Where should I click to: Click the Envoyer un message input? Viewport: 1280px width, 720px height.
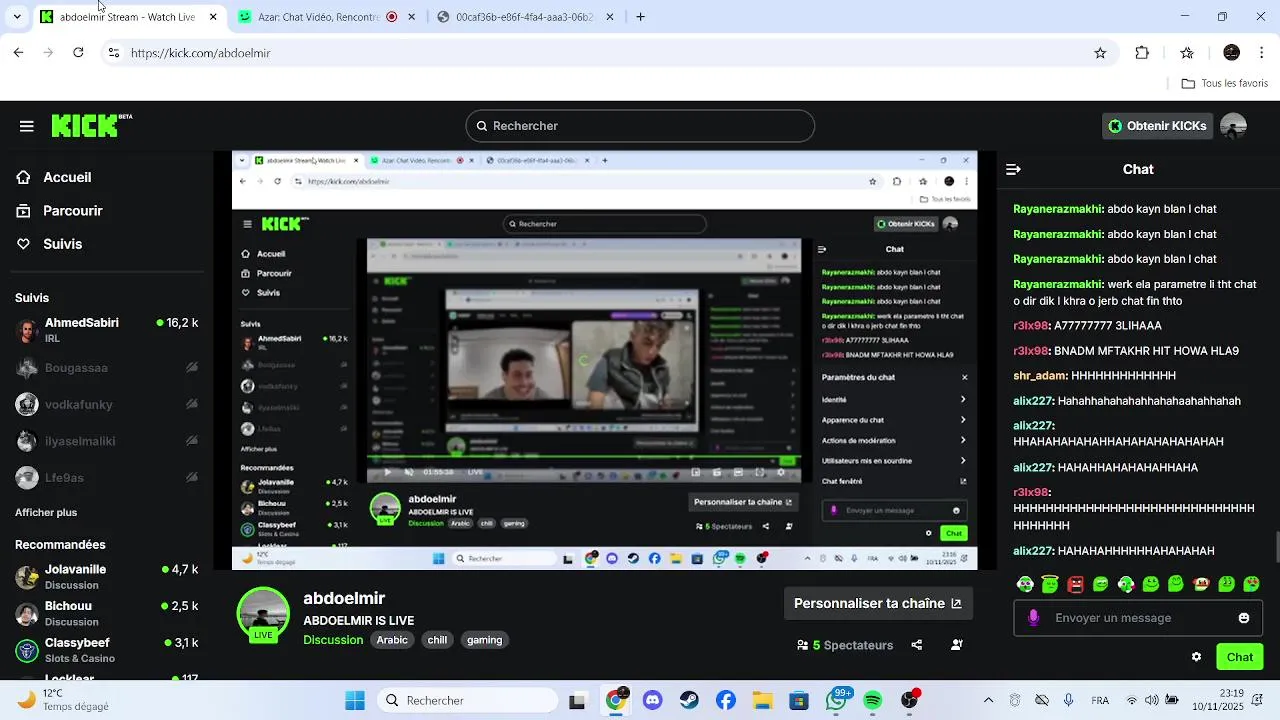pos(1138,618)
